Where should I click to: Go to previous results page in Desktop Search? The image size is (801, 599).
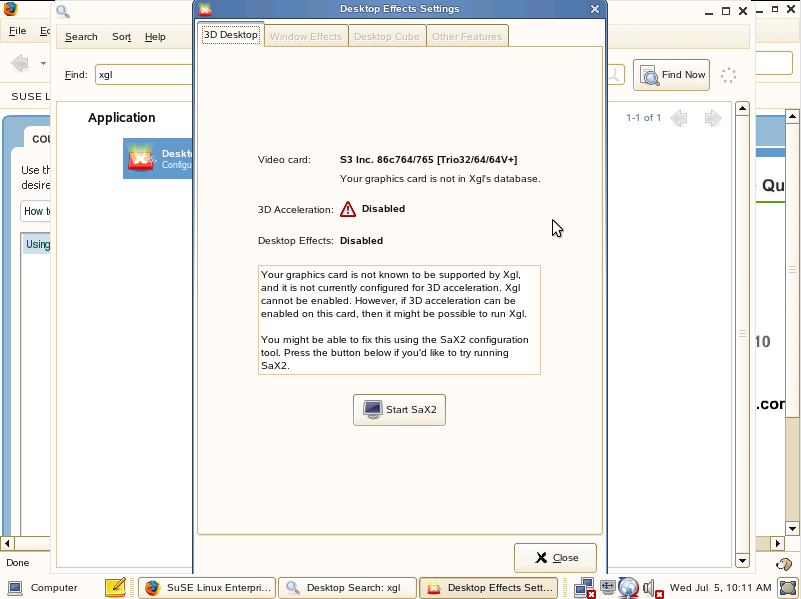(x=678, y=118)
